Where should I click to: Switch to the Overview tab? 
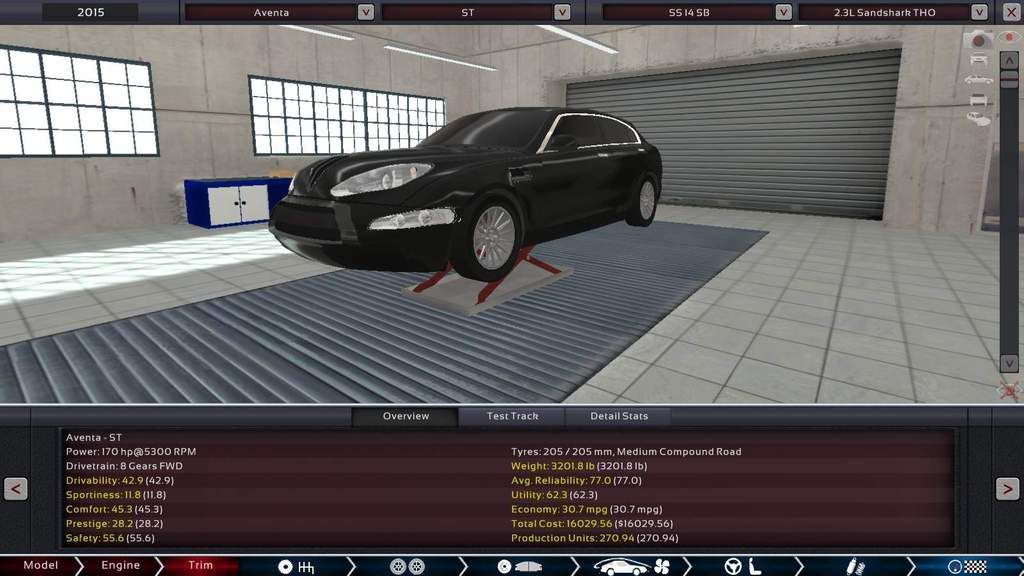(406, 416)
